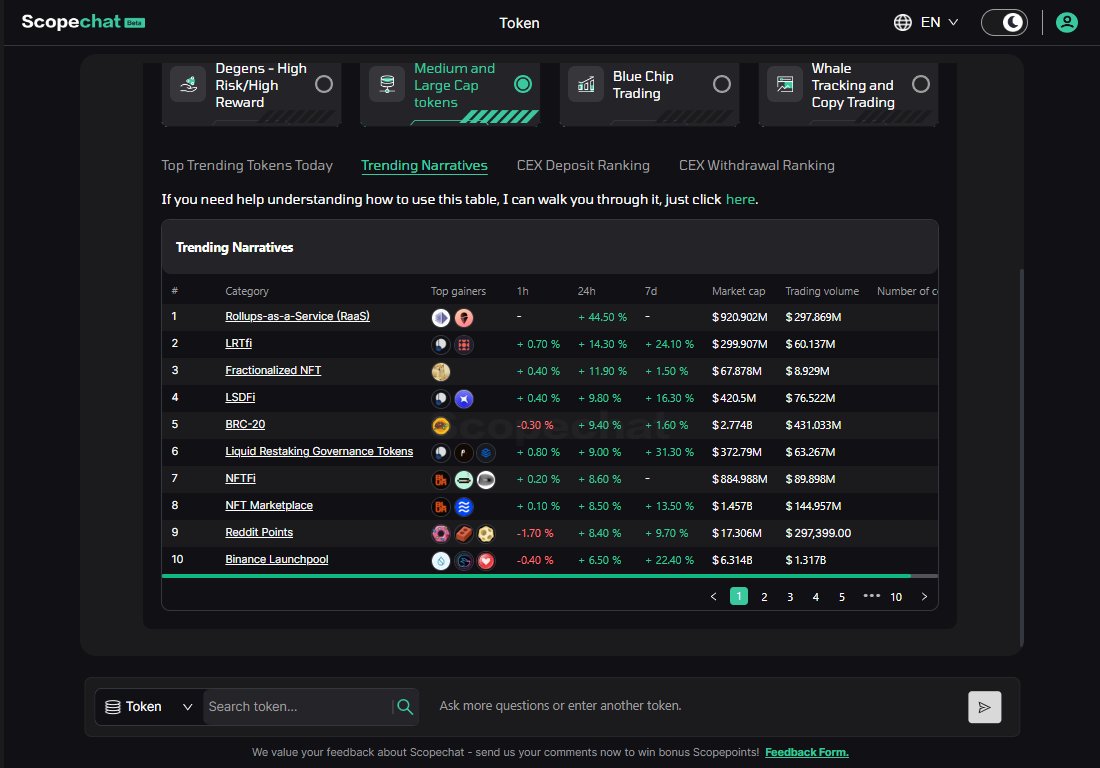1100x768 pixels.
Task: Open Reddit Points category link
Action: coord(259,532)
